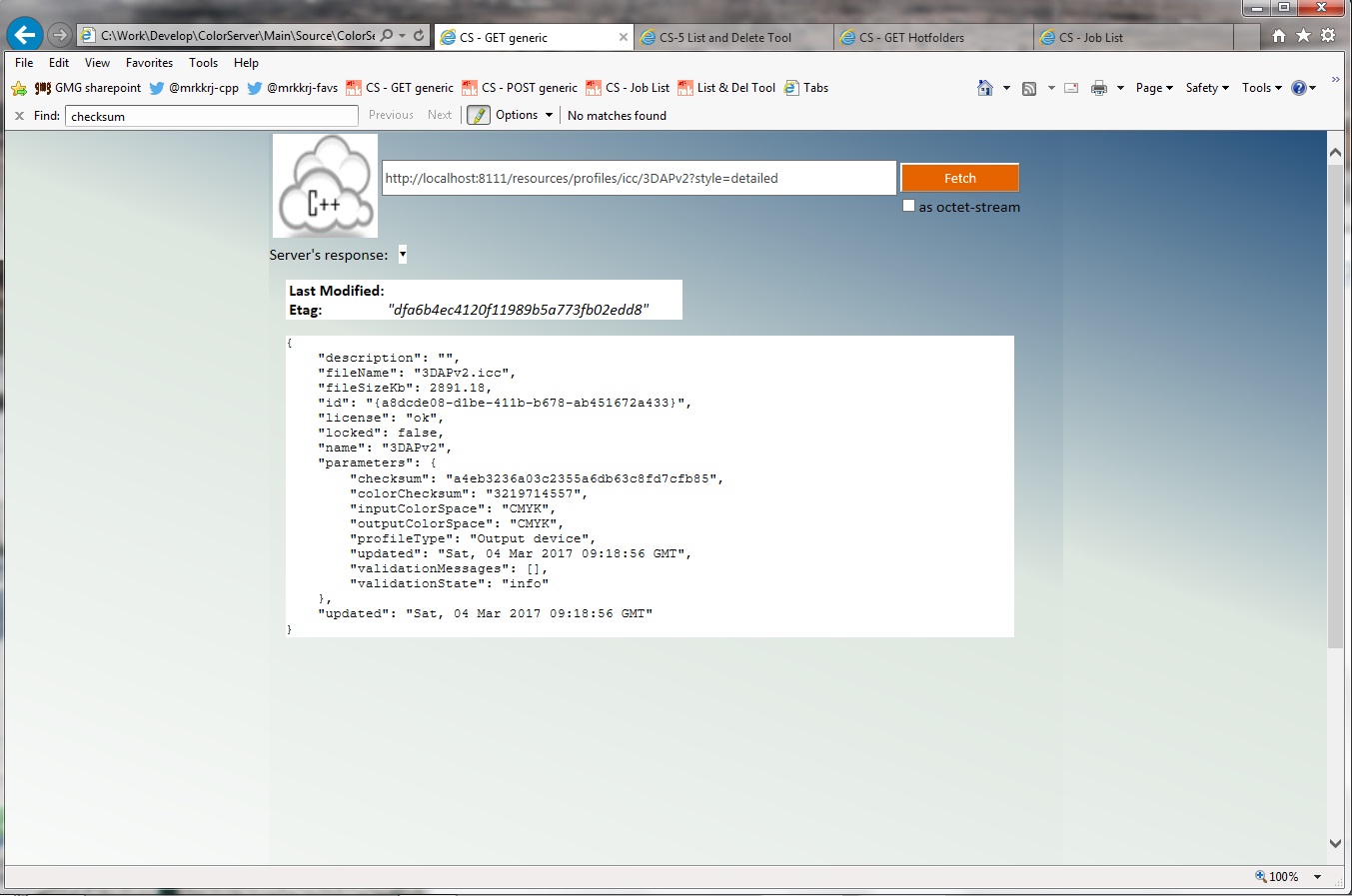Refresh the page with reload icon

click(420, 35)
